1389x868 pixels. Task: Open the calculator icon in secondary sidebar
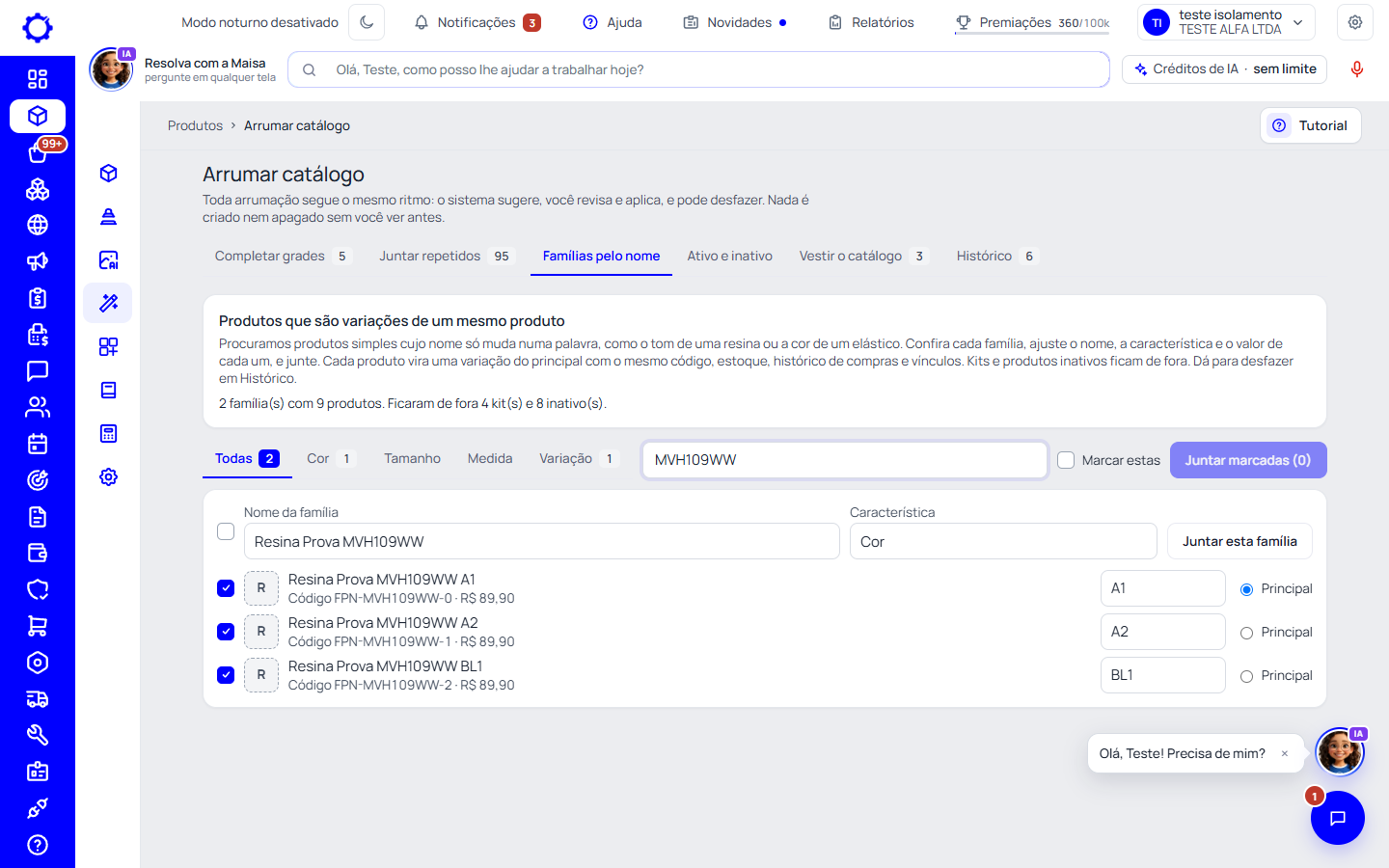(108, 434)
